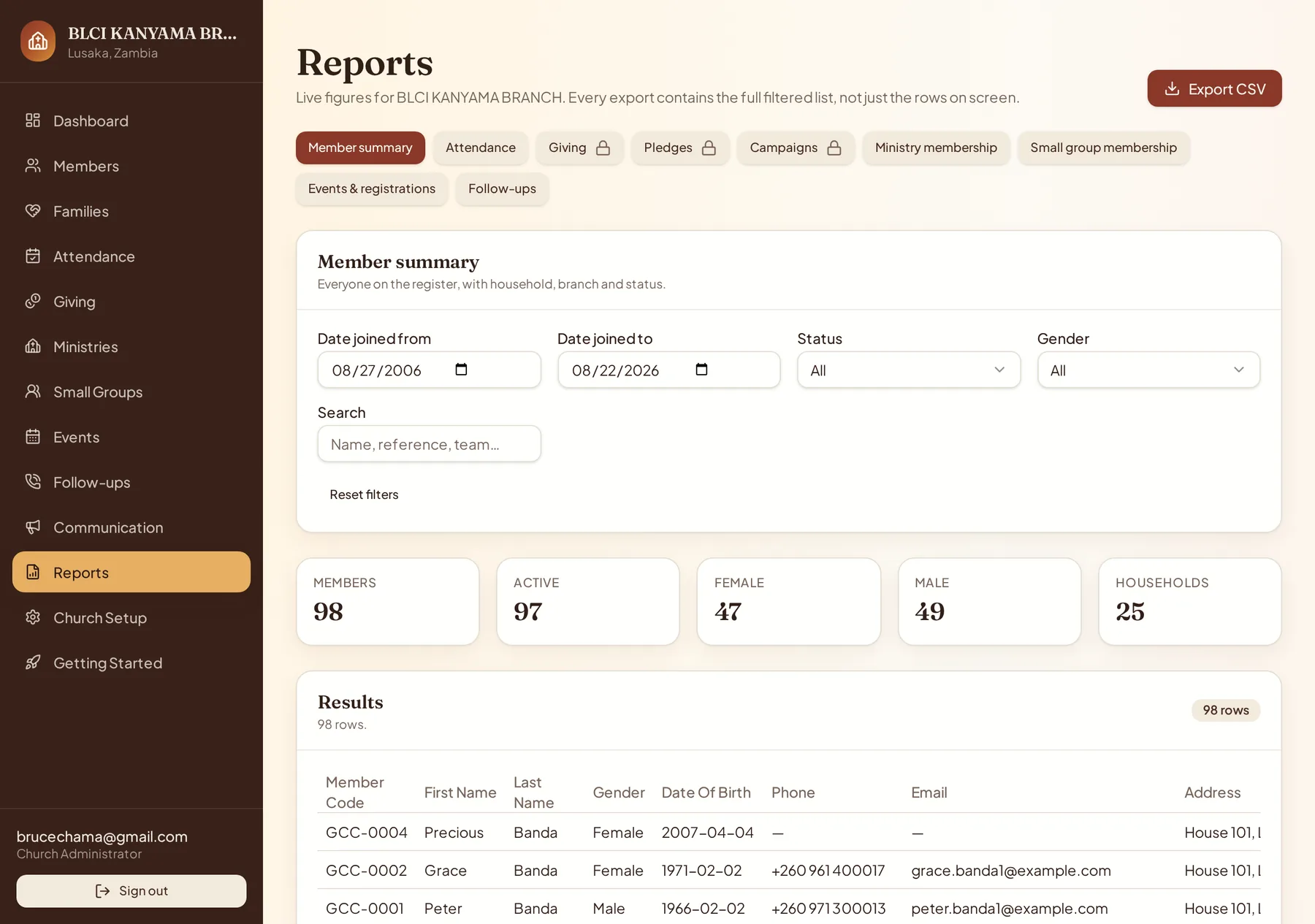Click the Households 25 stat card
This screenshot has width=1315, height=924.
coord(1190,602)
